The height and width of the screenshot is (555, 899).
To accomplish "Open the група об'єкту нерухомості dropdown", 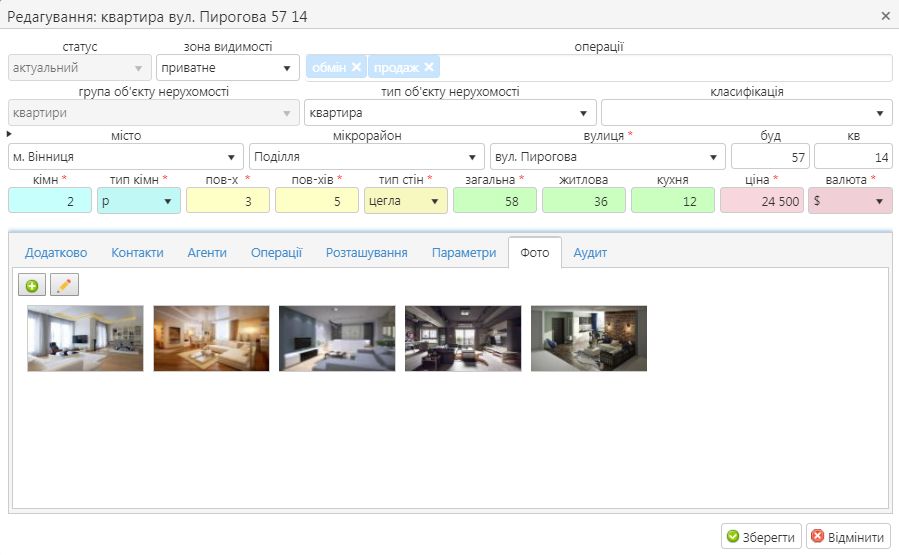I will tap(154, 113).
